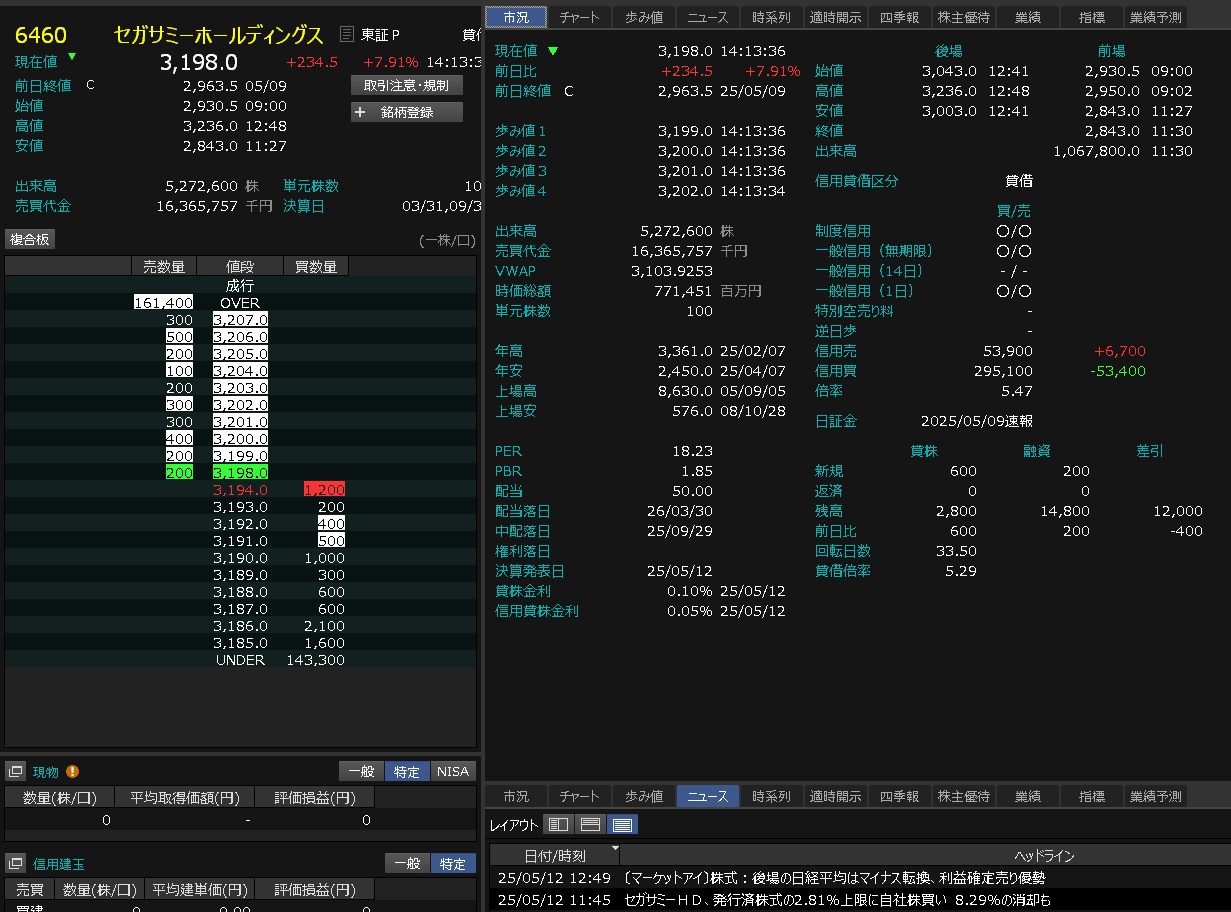Toggle 特定 account in 現物 section
1231x912 pixels.
pos(407,771)
